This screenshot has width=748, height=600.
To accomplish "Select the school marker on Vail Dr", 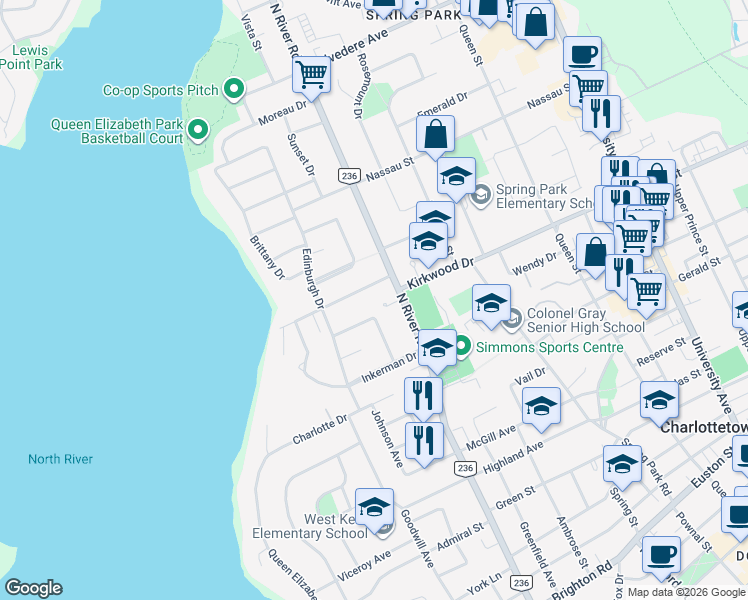I will 541,406.
